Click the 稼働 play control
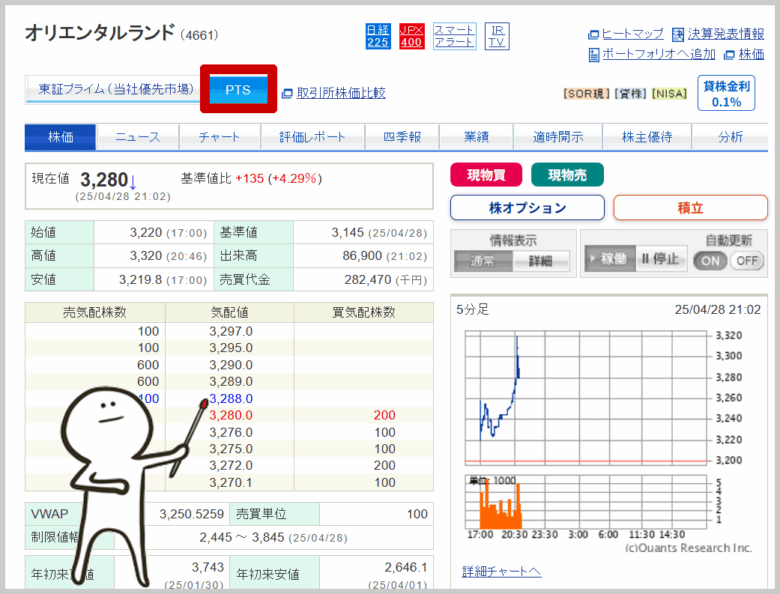 point(610,259)
